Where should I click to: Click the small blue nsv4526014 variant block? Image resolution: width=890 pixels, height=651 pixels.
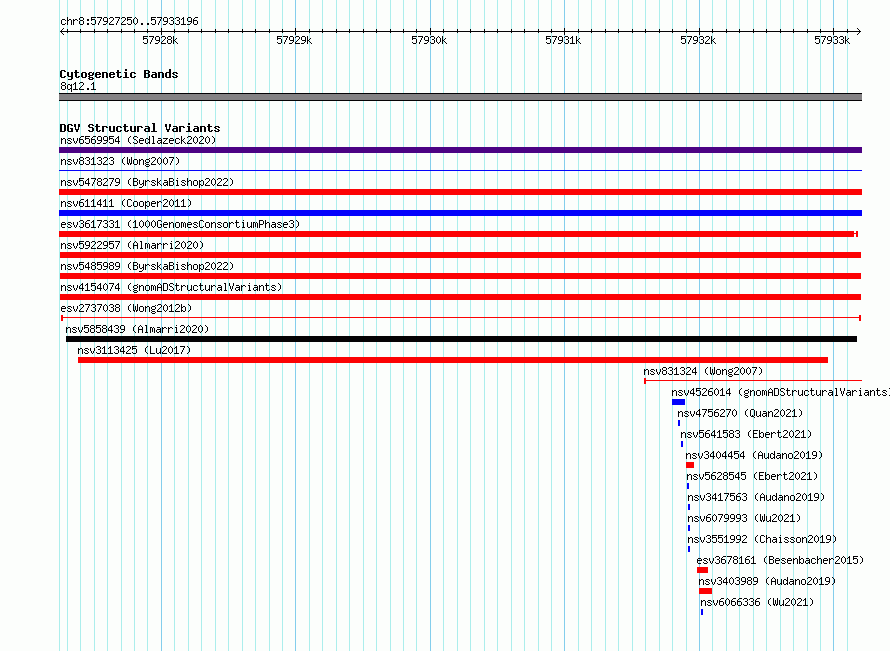(x=678, y=402)
